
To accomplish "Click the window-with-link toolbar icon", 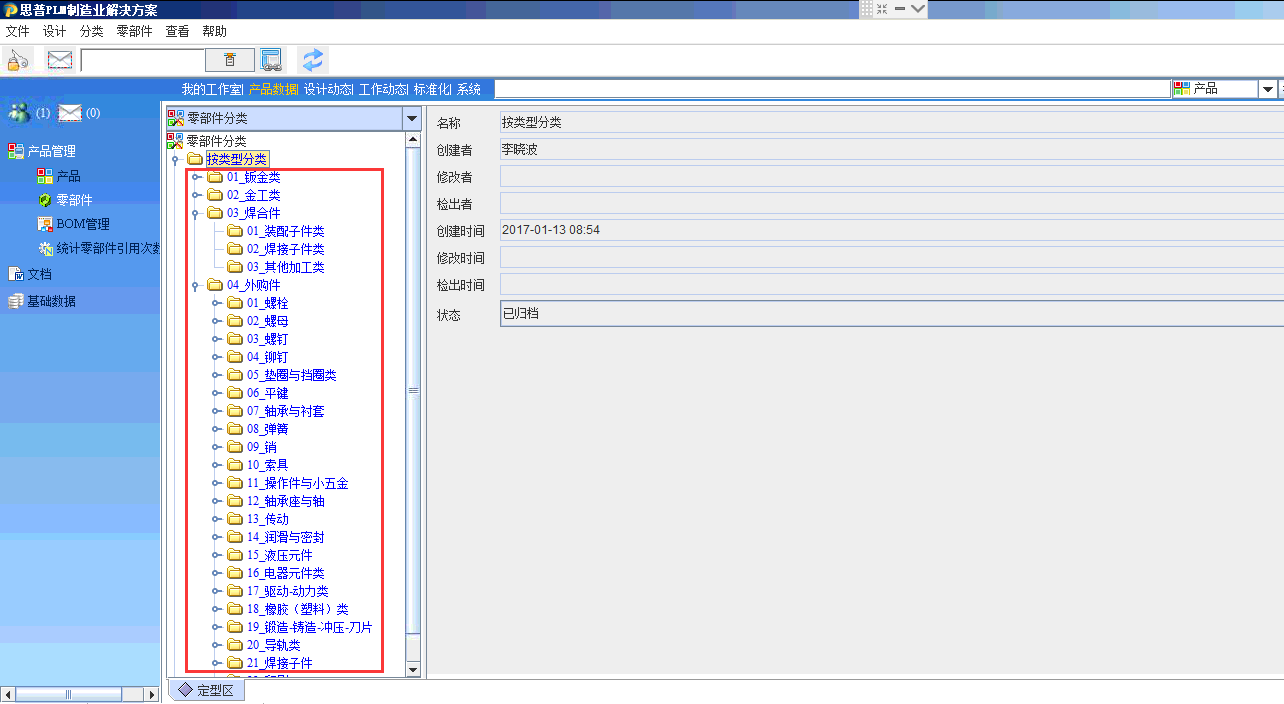I will [x=271, y=60].
